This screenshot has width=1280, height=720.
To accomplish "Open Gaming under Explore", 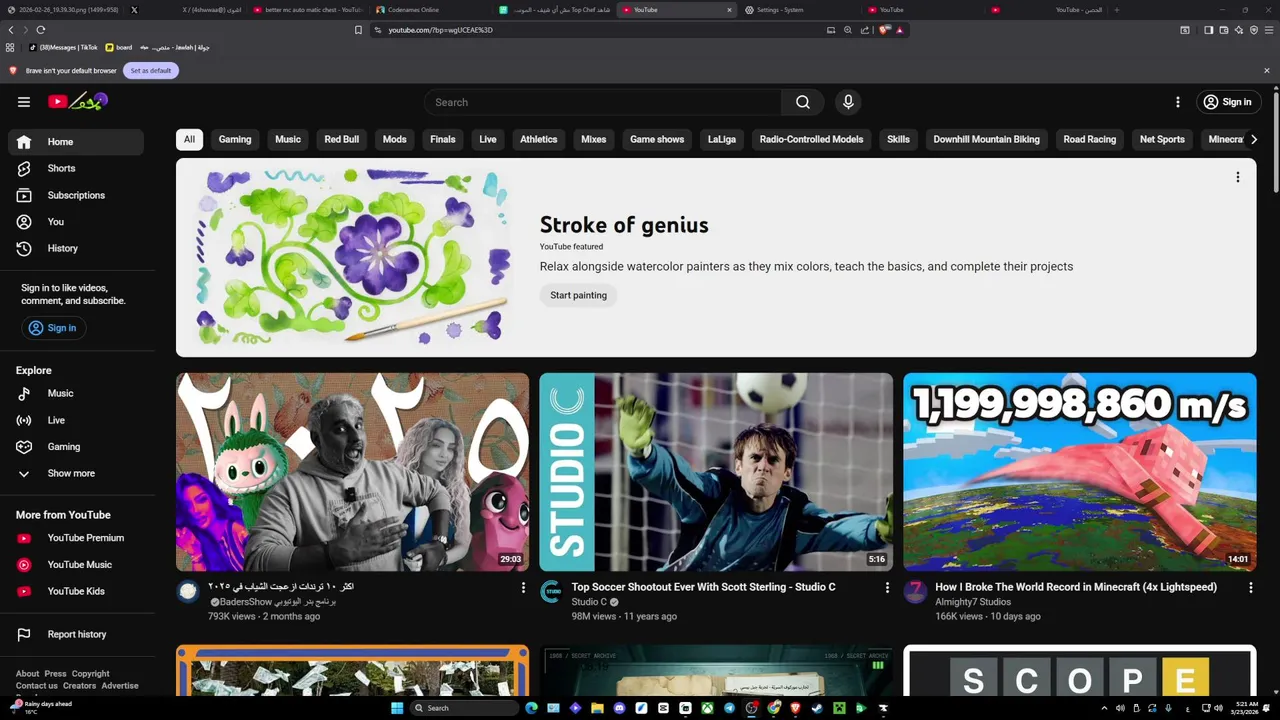I will 76,447.
